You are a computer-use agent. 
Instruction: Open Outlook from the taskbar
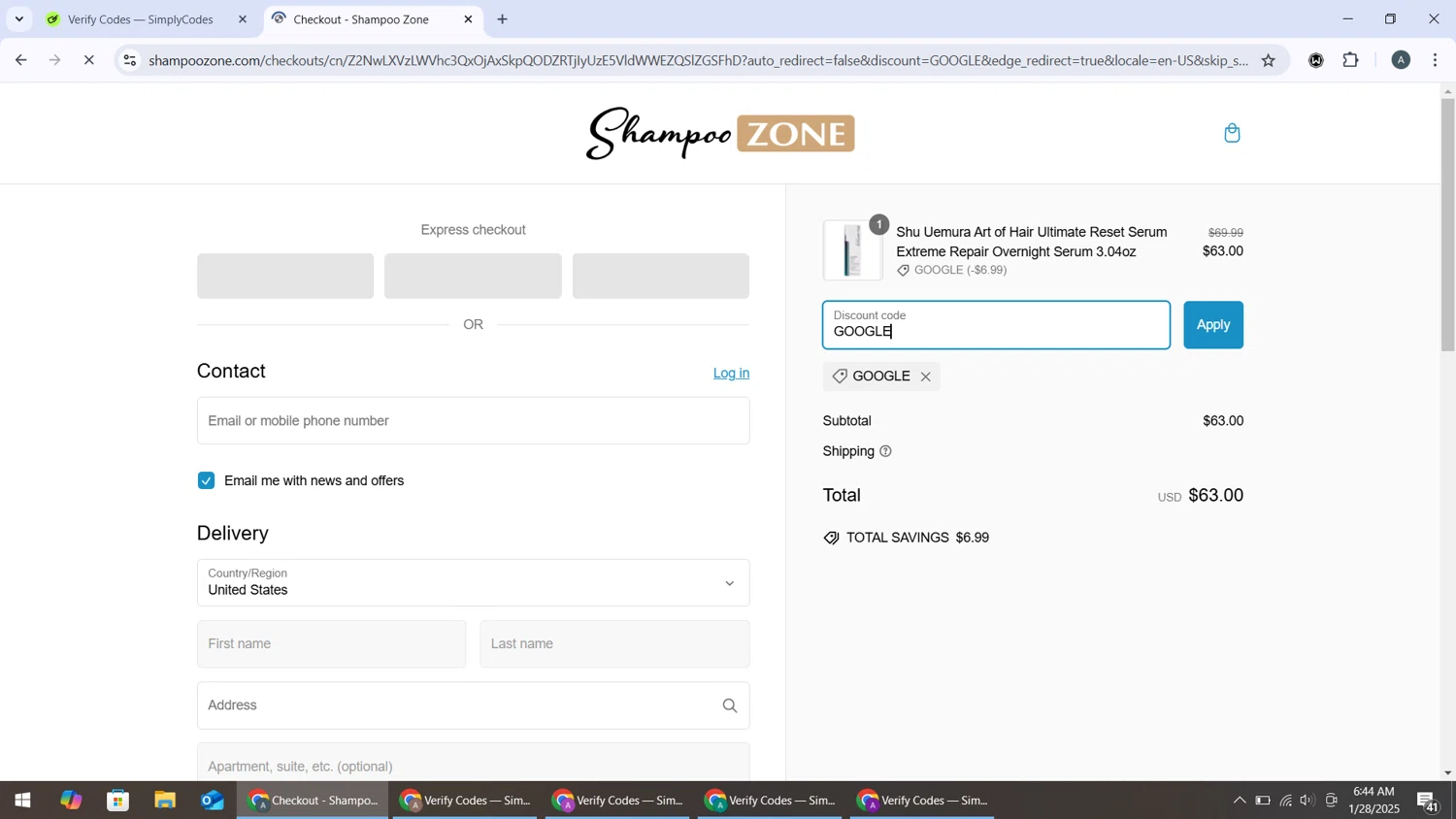tap(213, 801)
